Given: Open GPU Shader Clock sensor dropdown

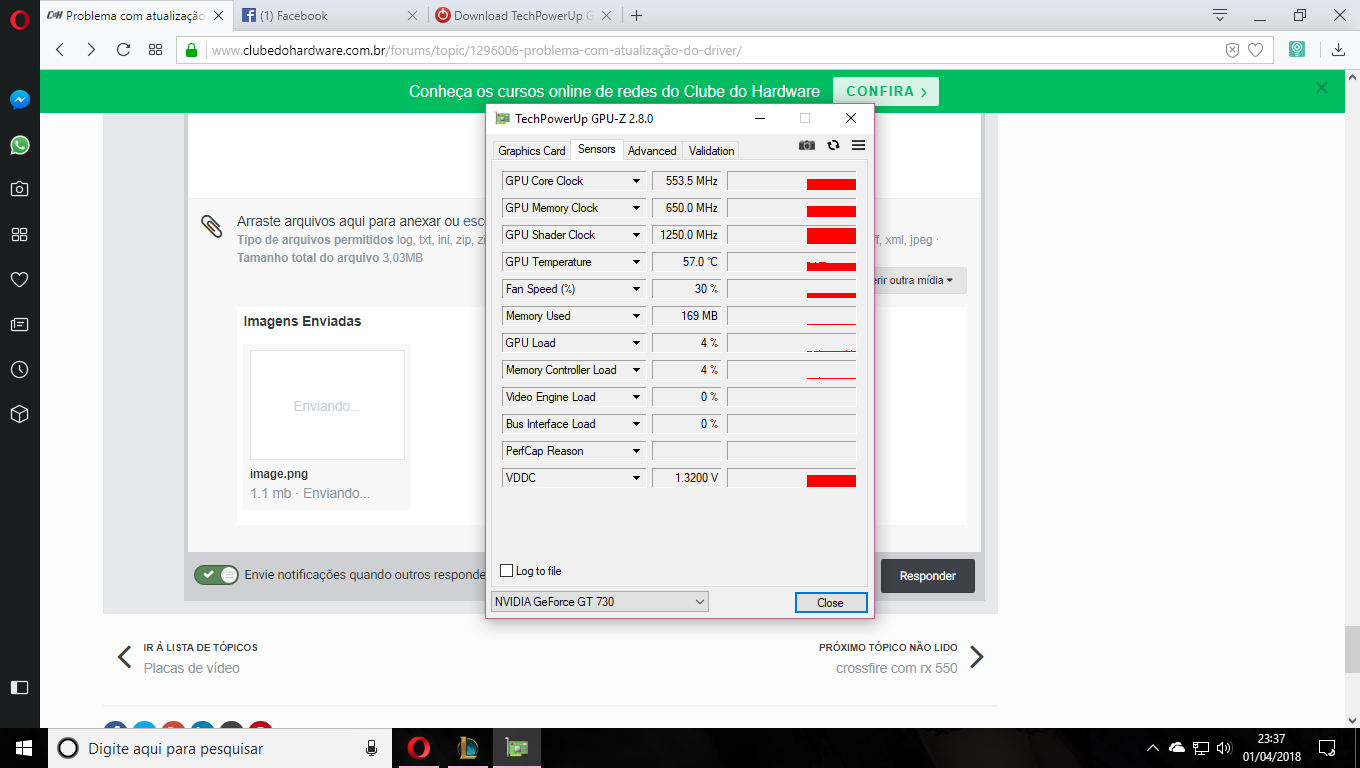Looking at the screenshot, I should click(636, 235).
